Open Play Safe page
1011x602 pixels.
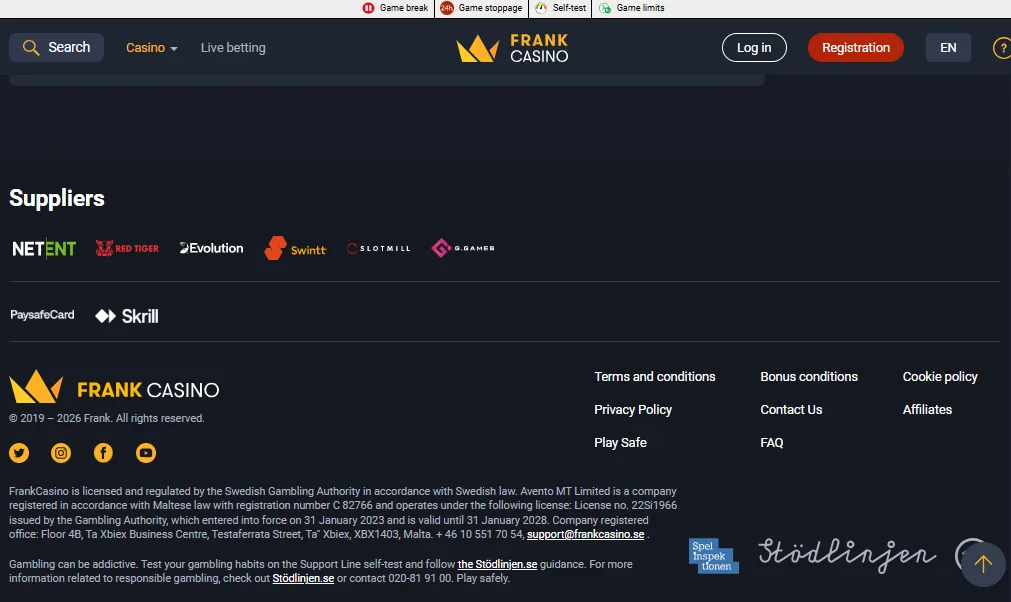click(x=620, y=442)
